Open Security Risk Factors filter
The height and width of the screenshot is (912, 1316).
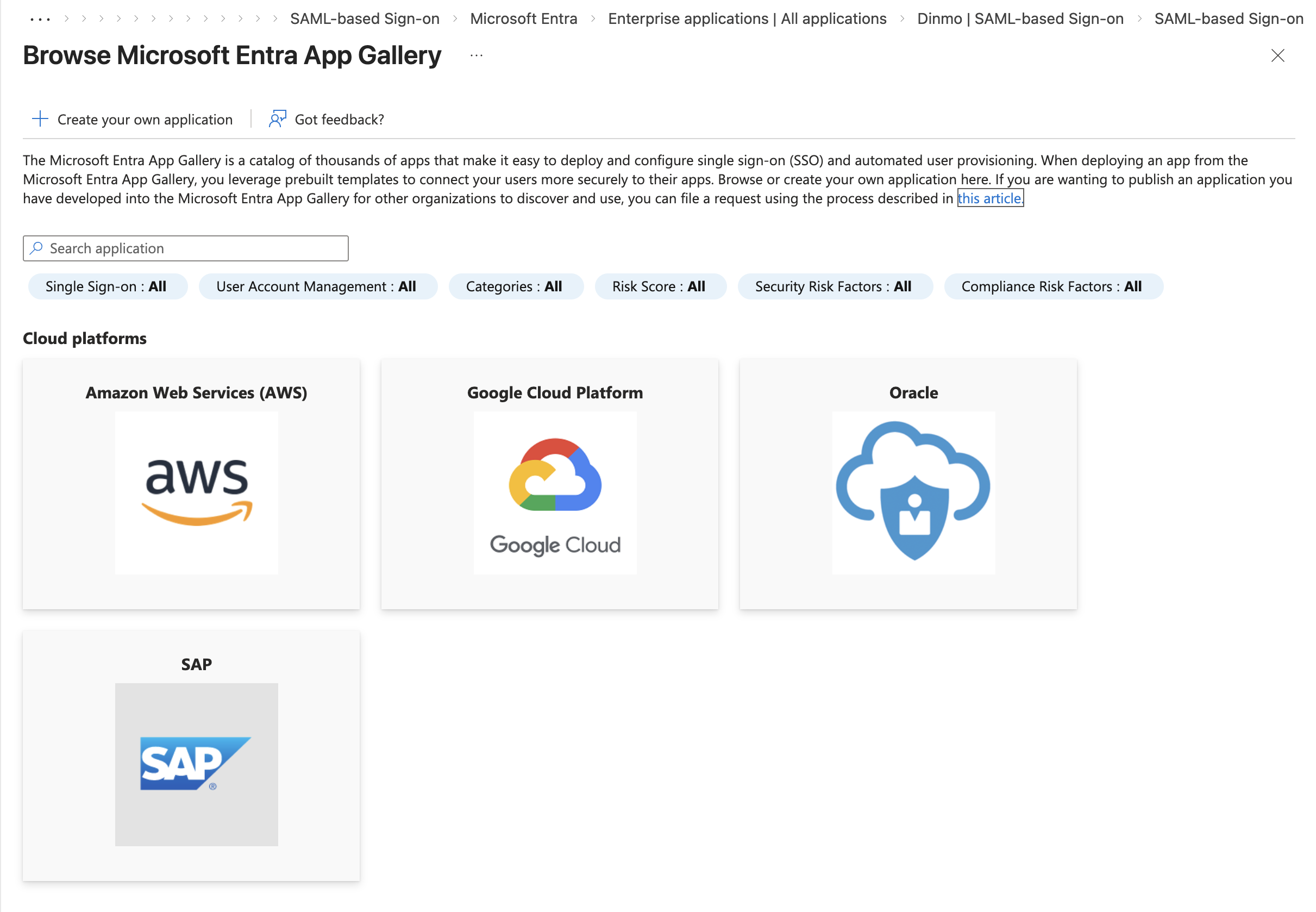835,286
